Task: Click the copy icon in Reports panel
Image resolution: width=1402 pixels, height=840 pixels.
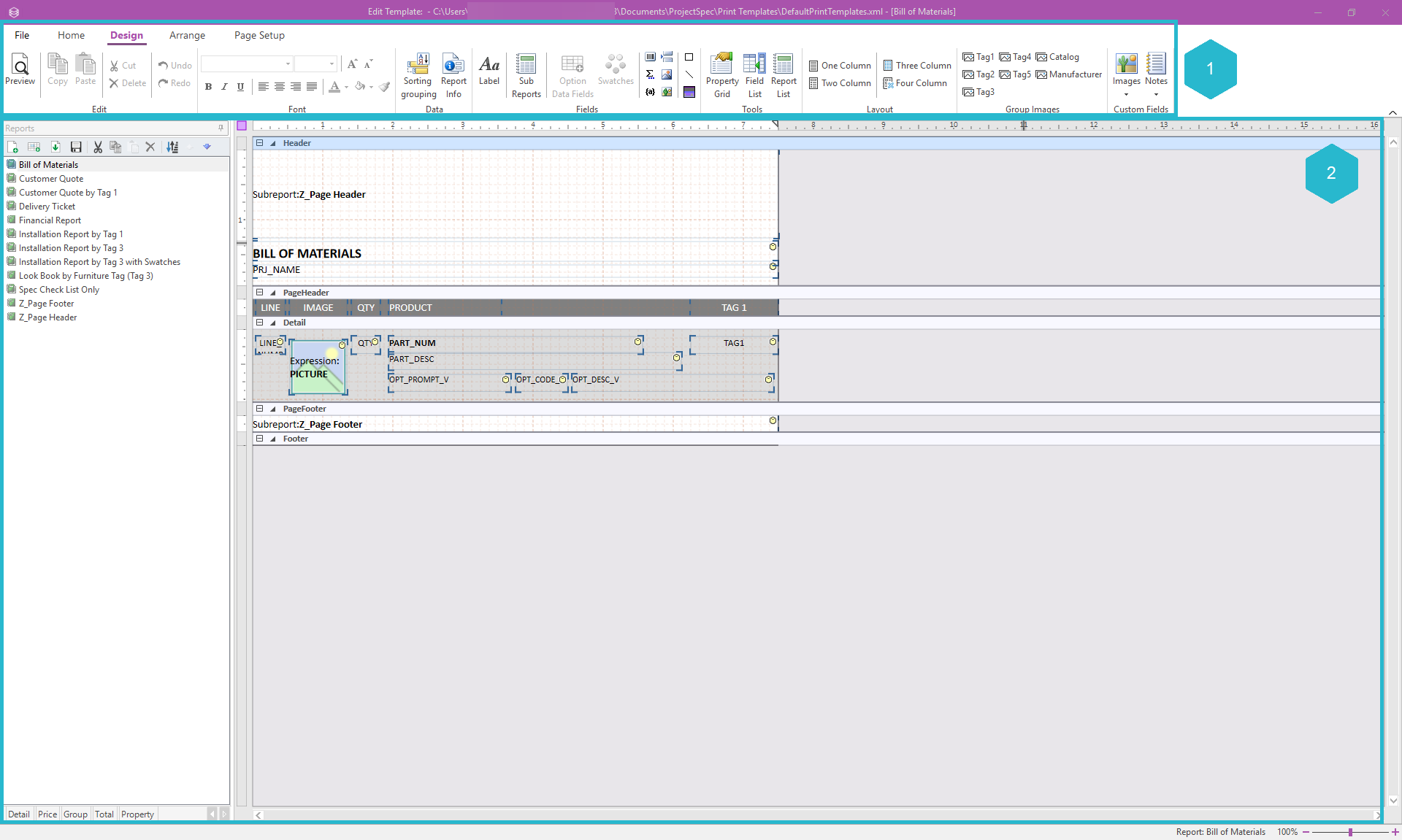Action: (x=115, y=147)
